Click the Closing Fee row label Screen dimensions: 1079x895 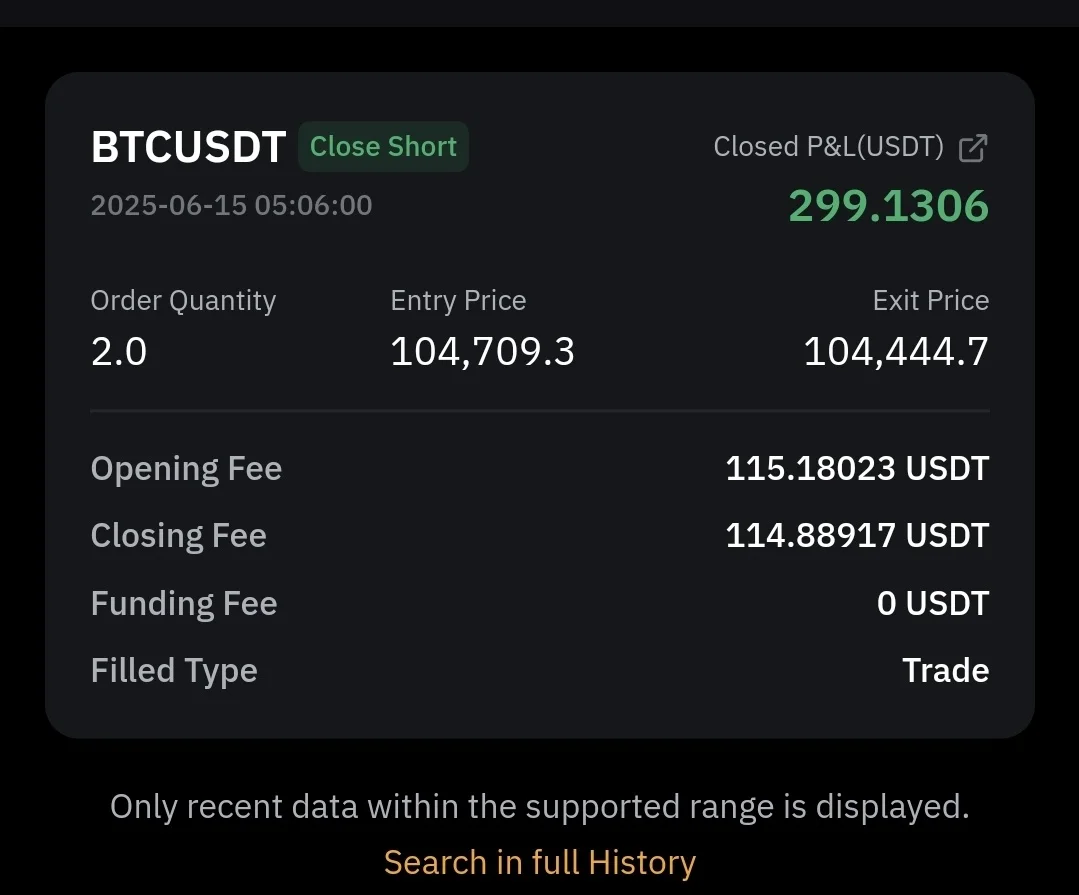[178, 536]
